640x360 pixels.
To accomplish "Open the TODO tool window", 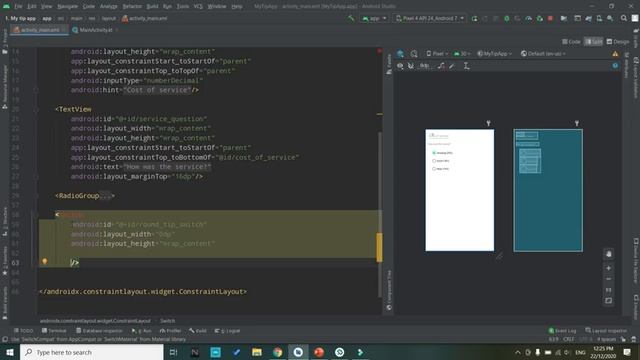I will (24, 331).
